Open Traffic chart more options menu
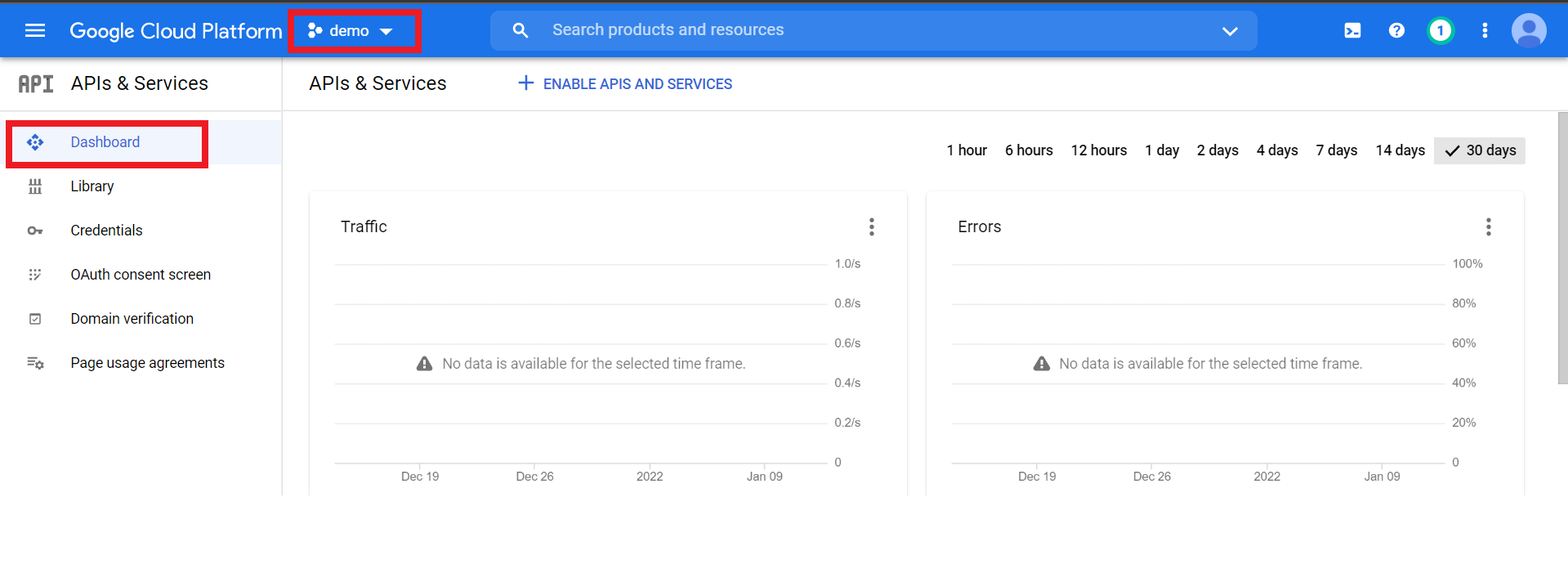 [x=872, y=226]
